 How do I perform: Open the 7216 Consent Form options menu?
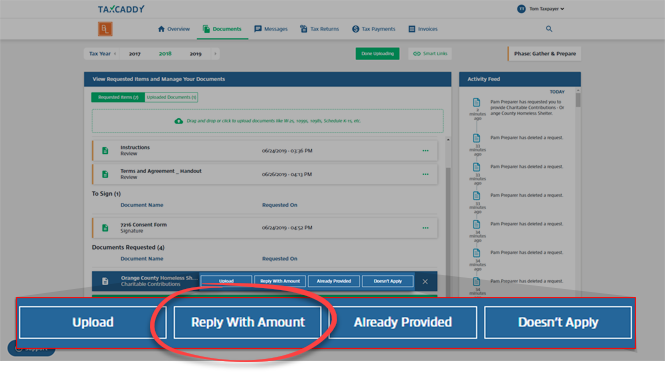coord(425,228)
